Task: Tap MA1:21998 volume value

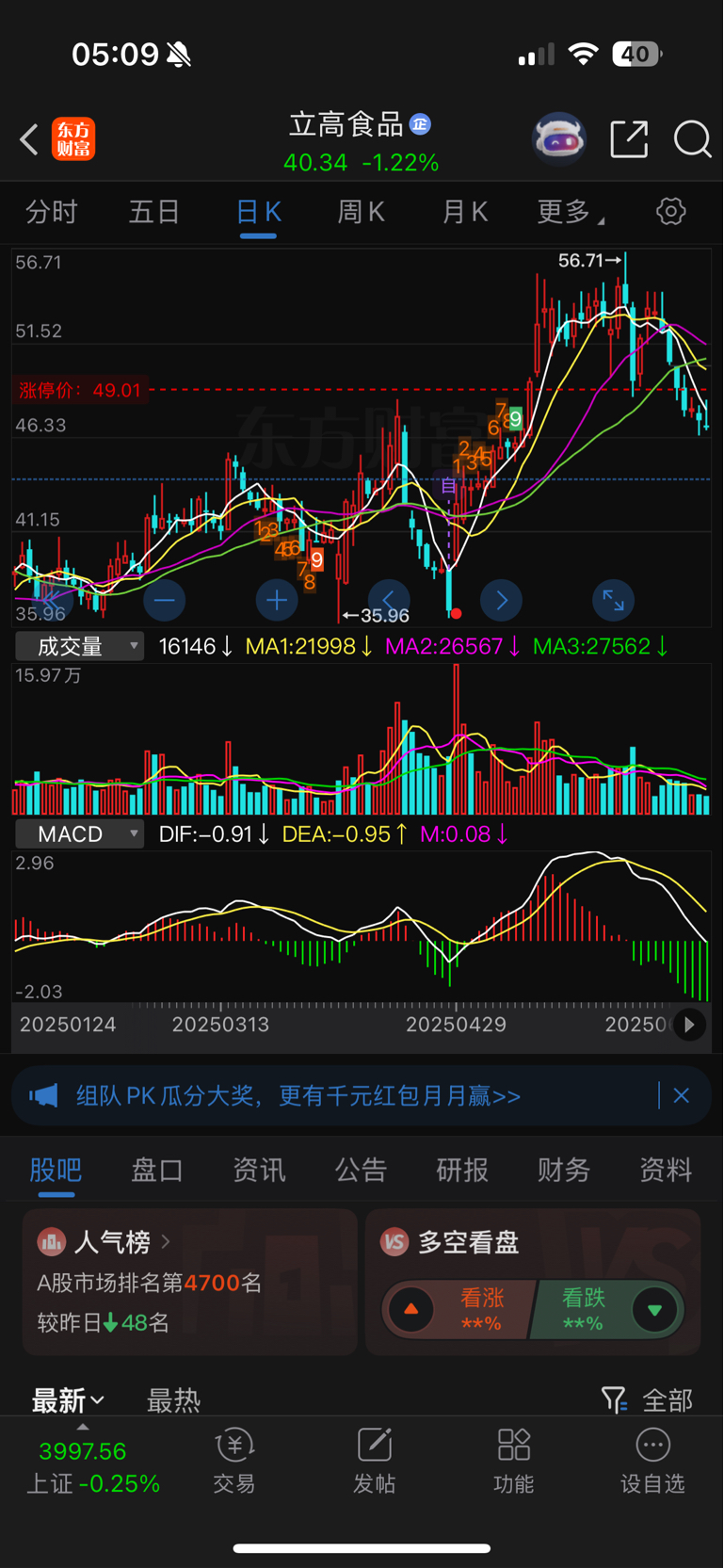Action: [x=309, y=646]
